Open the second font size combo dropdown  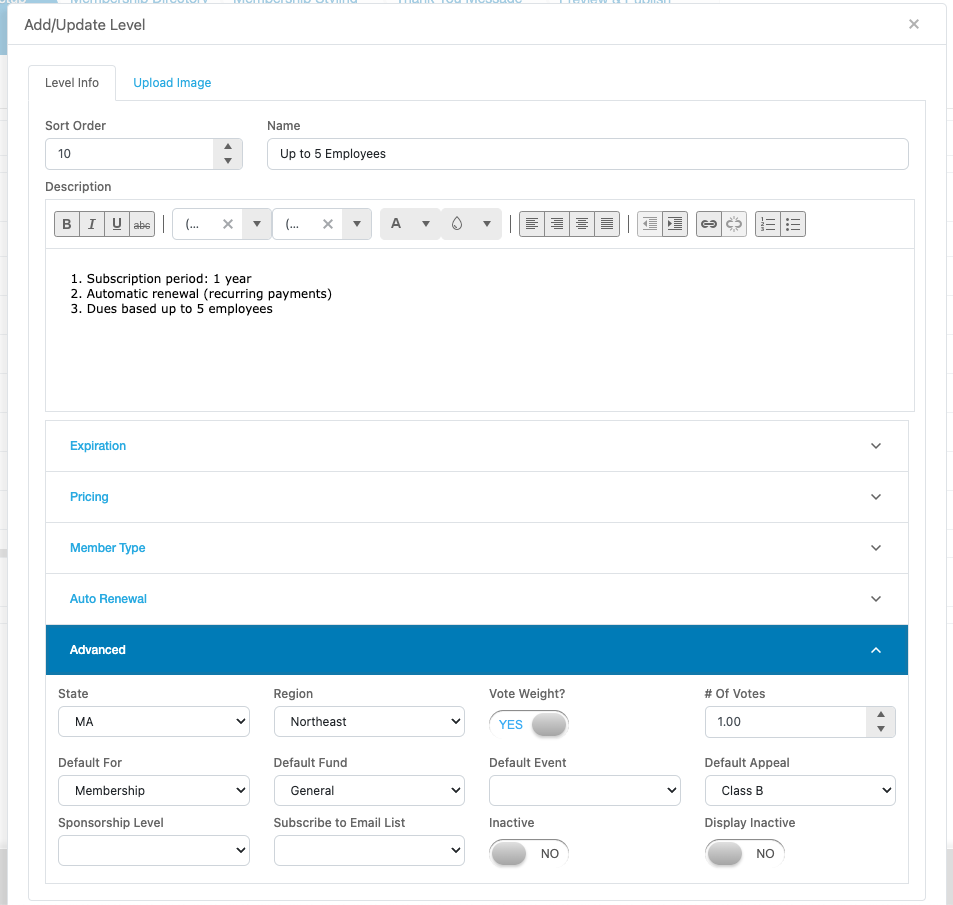[x=357, y=224]
